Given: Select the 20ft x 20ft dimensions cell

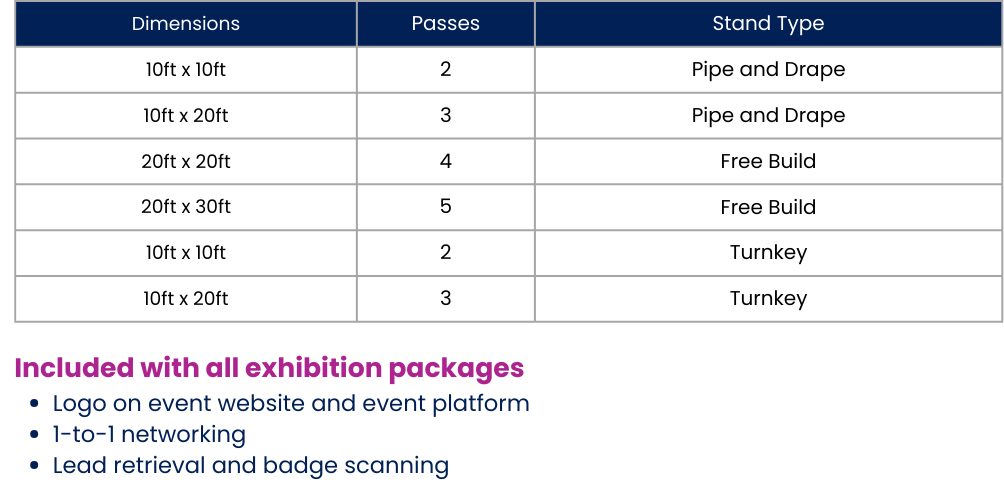Looking at the screenshot, I should (x=186, y=161).
